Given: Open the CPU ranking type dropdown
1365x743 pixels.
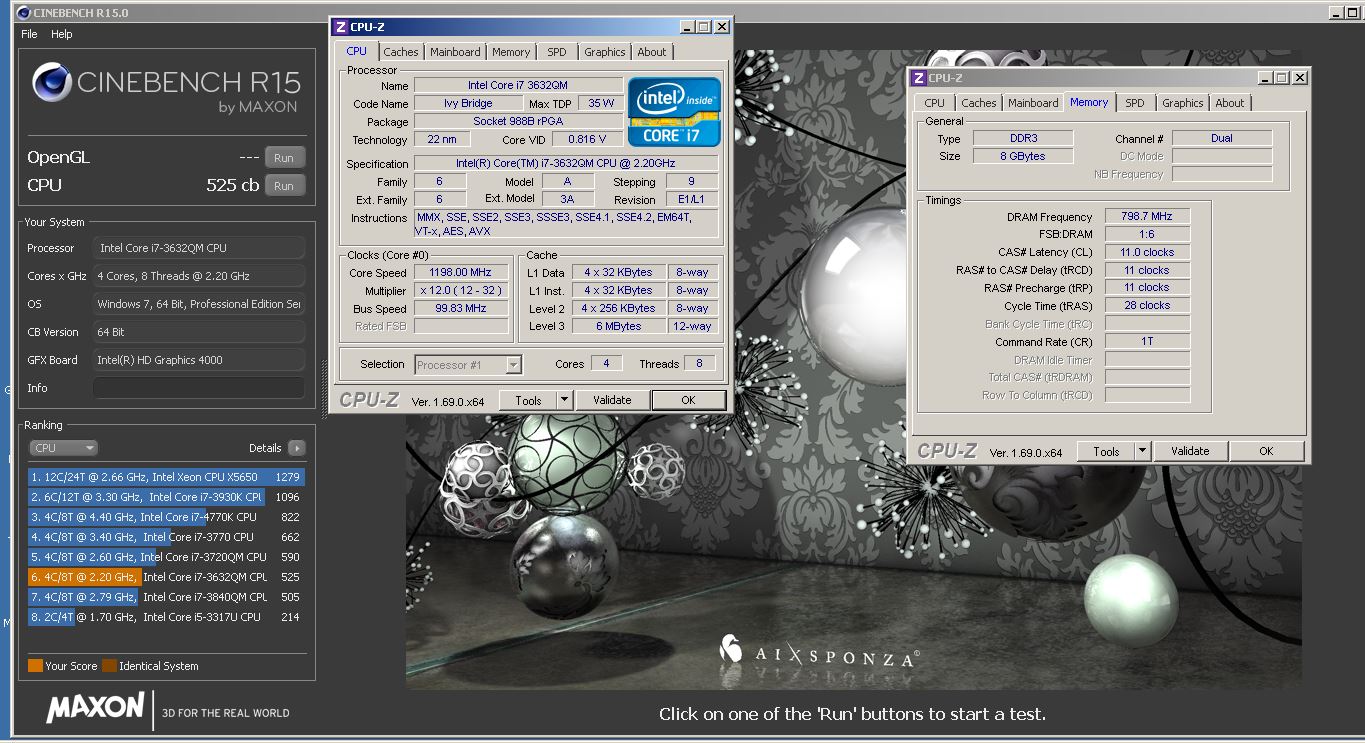Looking at the screenshot, I should (63, 448).
